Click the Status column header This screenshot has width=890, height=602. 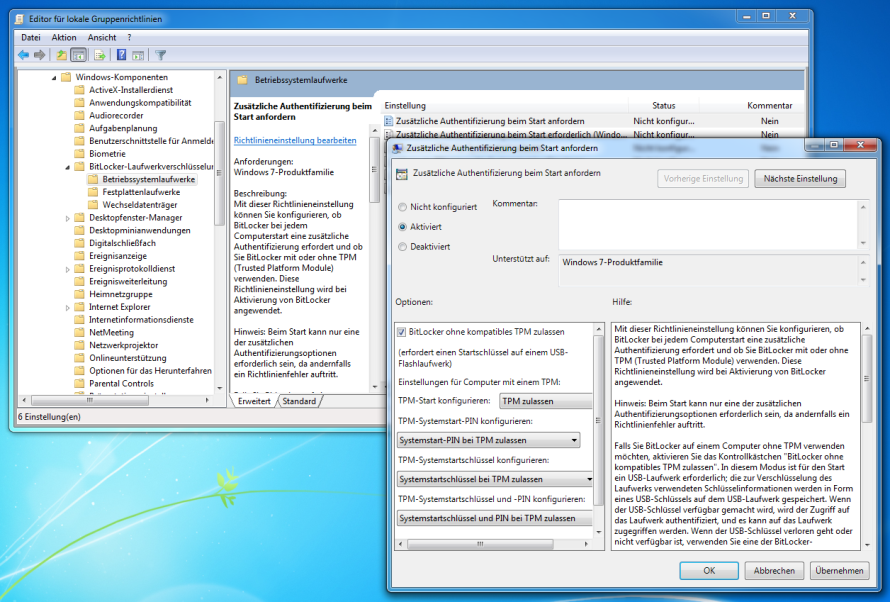coord(664,106)
